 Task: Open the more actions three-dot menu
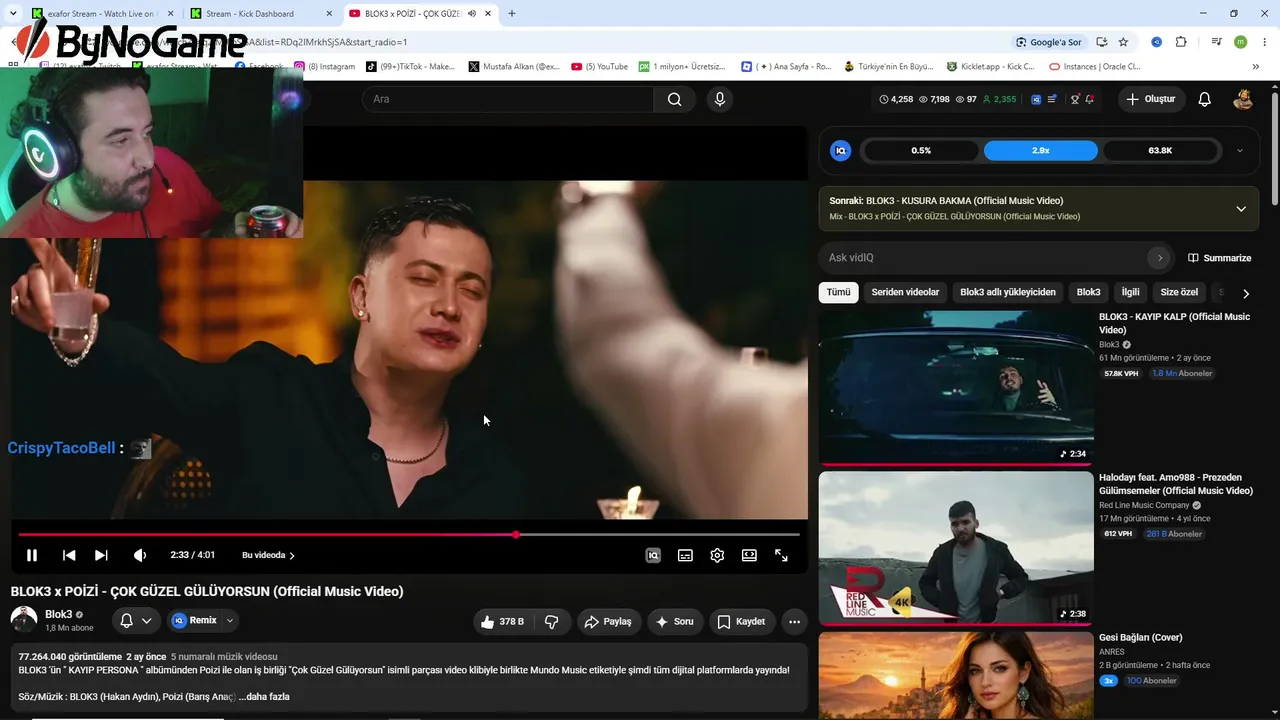tap(794, 621)
